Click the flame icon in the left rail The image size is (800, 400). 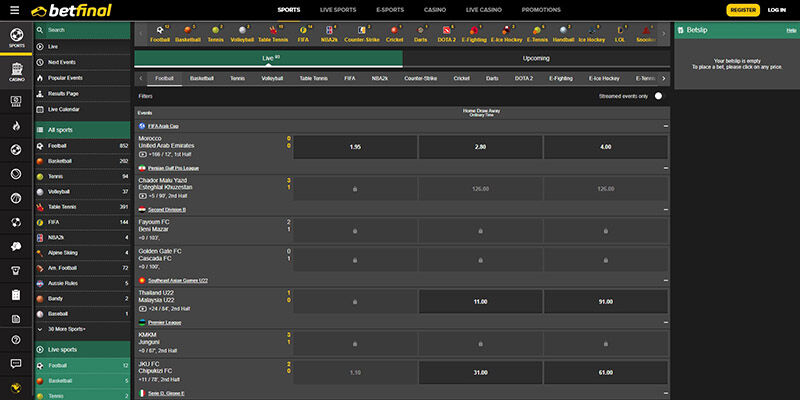pos(16,126)
